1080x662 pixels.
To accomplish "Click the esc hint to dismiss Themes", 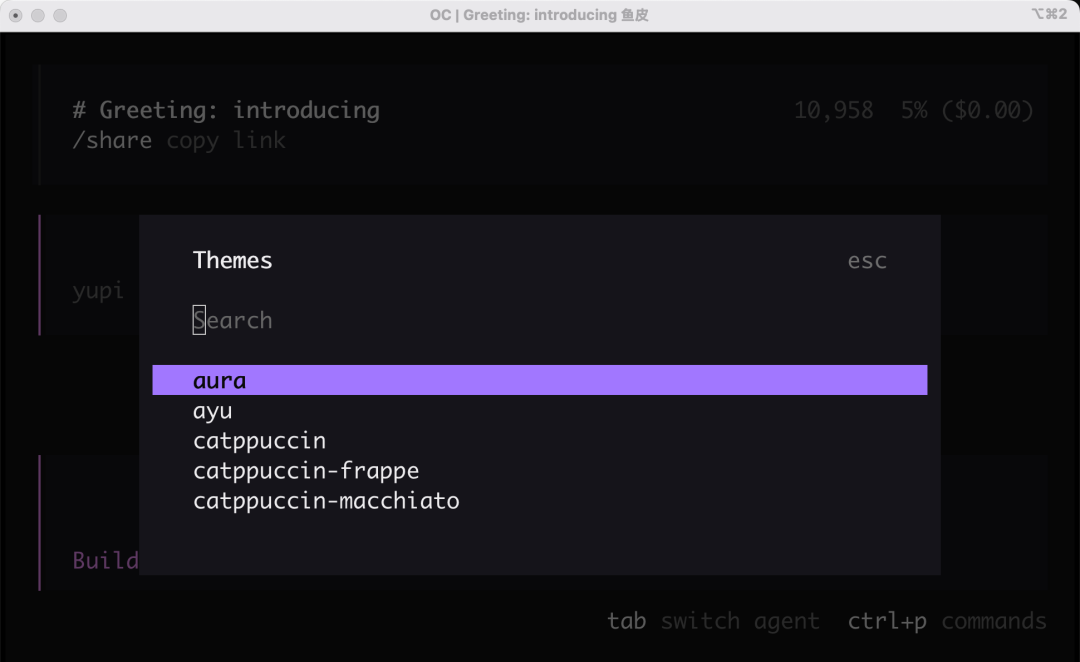I will point(866,260).
